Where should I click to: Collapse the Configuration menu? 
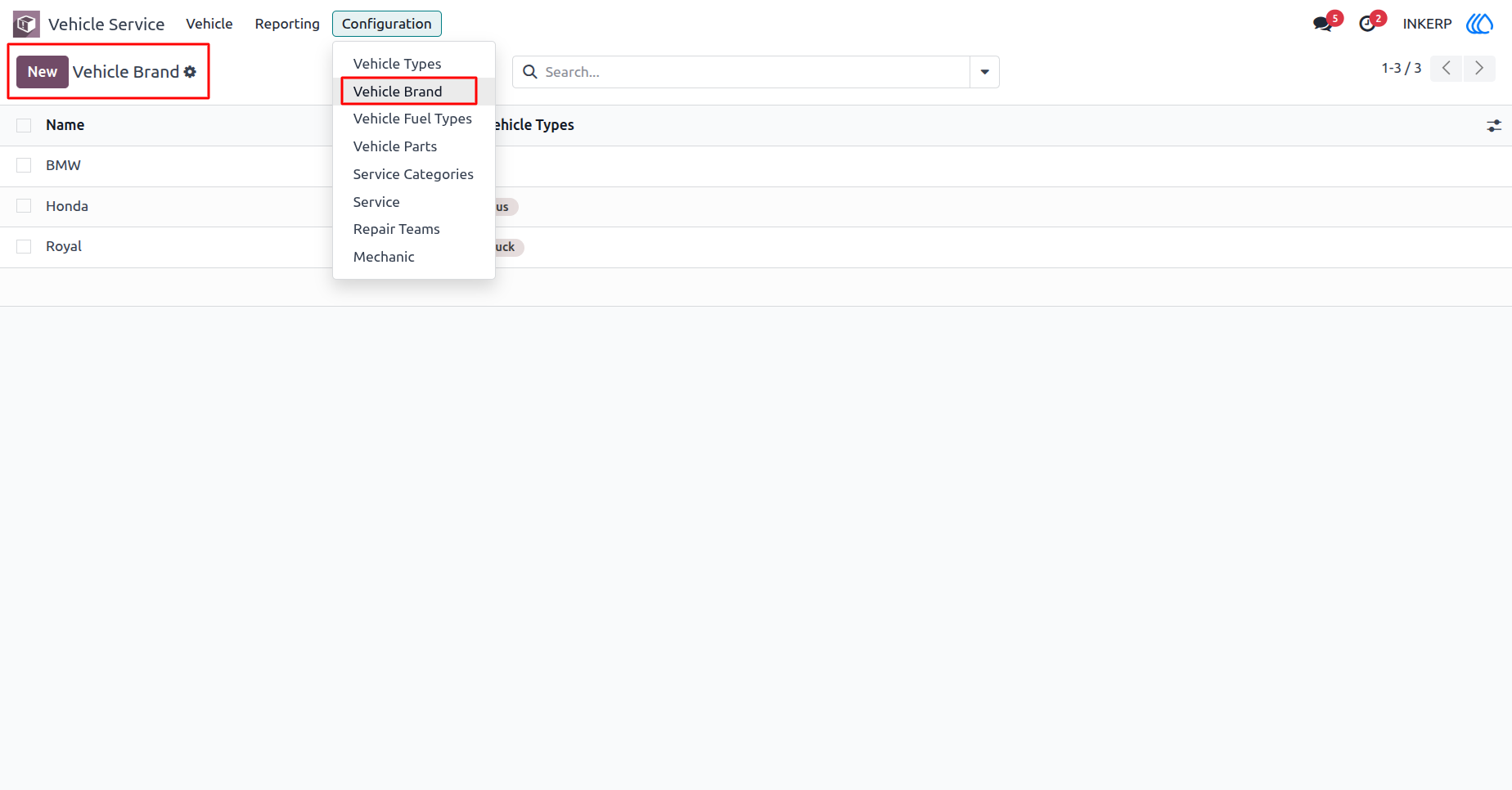[387, 24]
